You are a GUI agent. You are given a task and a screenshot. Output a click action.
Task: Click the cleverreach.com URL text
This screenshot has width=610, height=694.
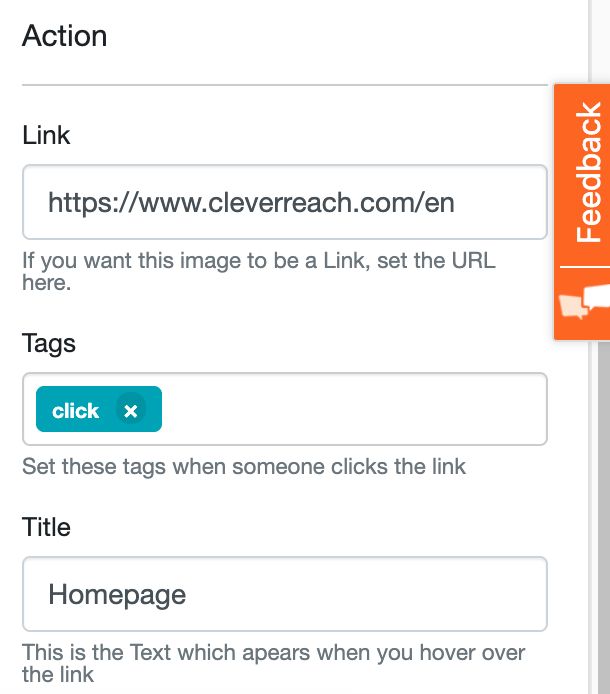[251, 203]
